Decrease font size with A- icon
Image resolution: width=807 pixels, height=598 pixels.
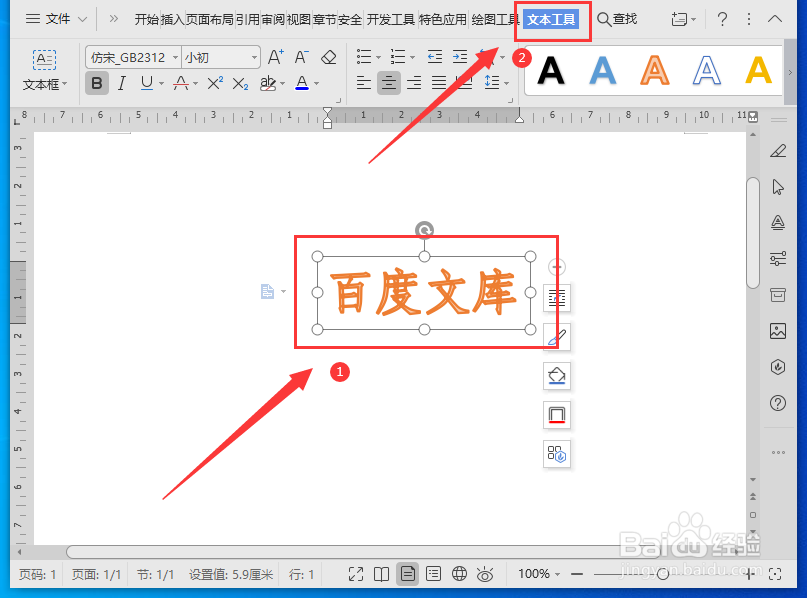(302, 57)
